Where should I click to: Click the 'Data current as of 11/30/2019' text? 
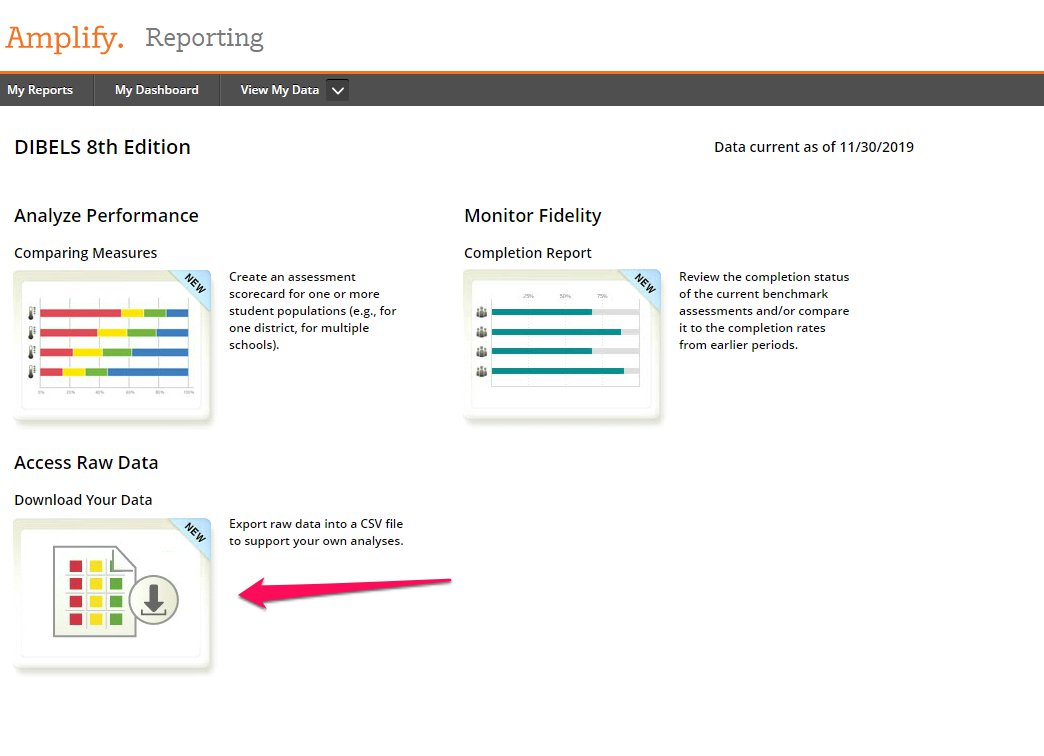point(814,147)
